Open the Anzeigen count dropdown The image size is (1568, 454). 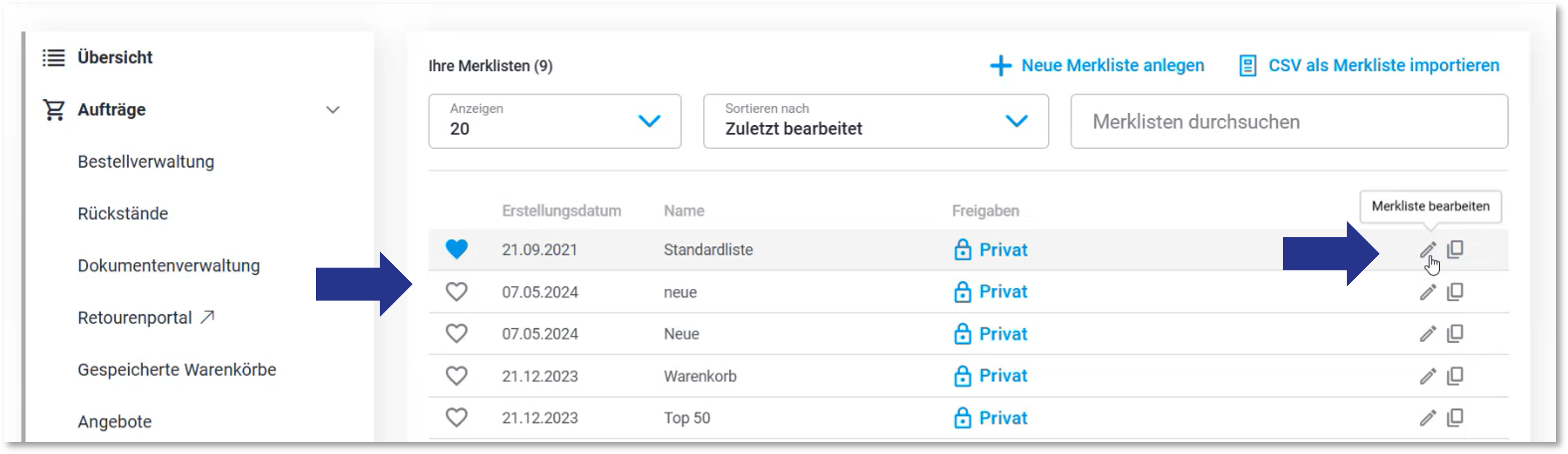click(x=555, y=121)
